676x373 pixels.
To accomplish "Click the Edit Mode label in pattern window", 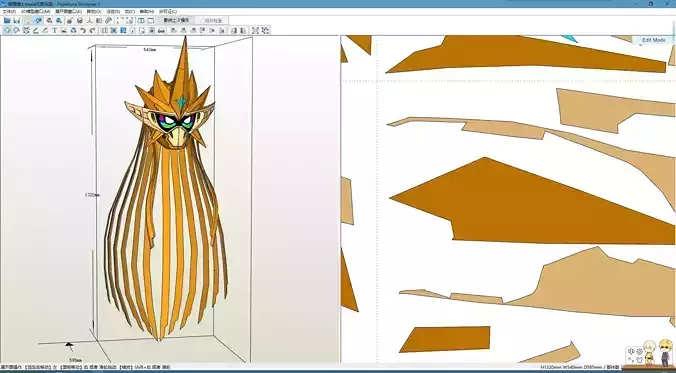I will point(654,40).
